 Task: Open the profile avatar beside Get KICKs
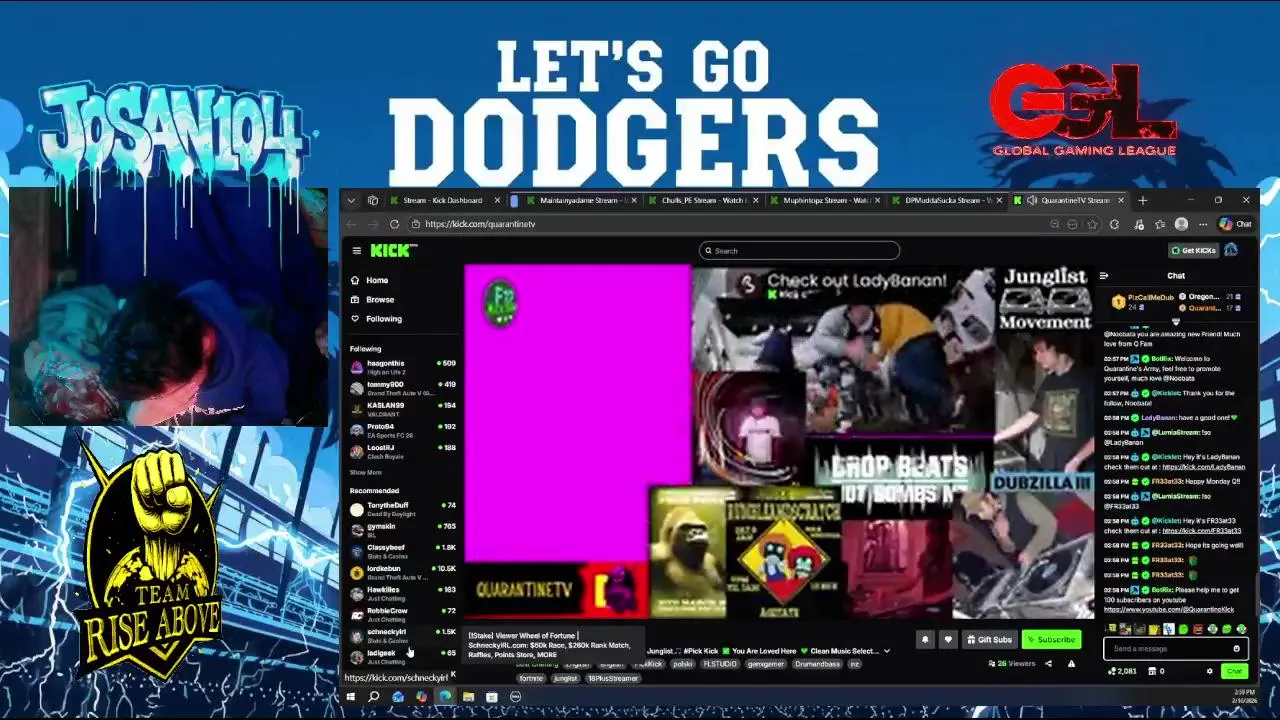[1231, 250]
